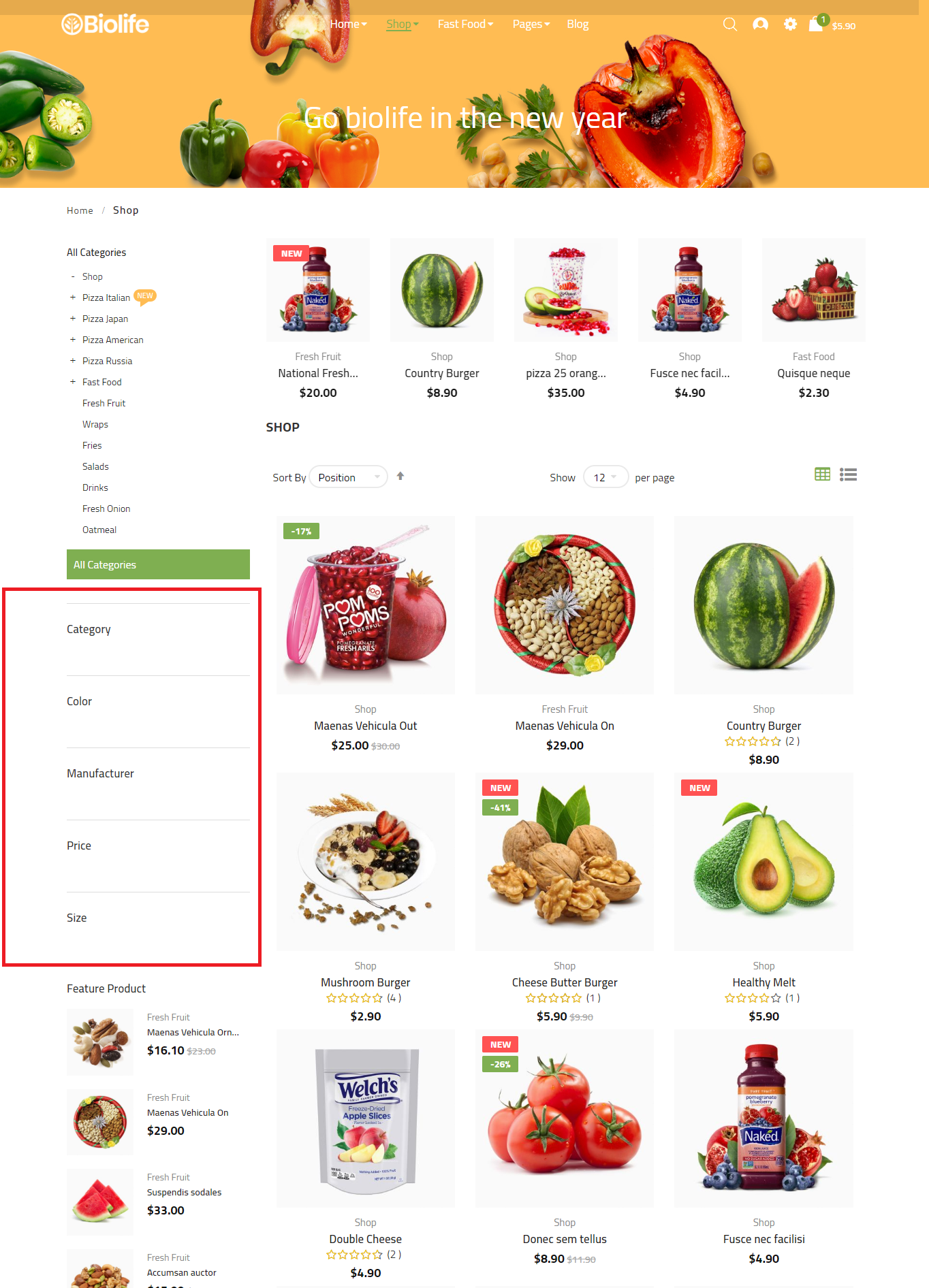The image size is (929, 1288).
Task: Switch to list view icon
Action: (x=848, y=474)
